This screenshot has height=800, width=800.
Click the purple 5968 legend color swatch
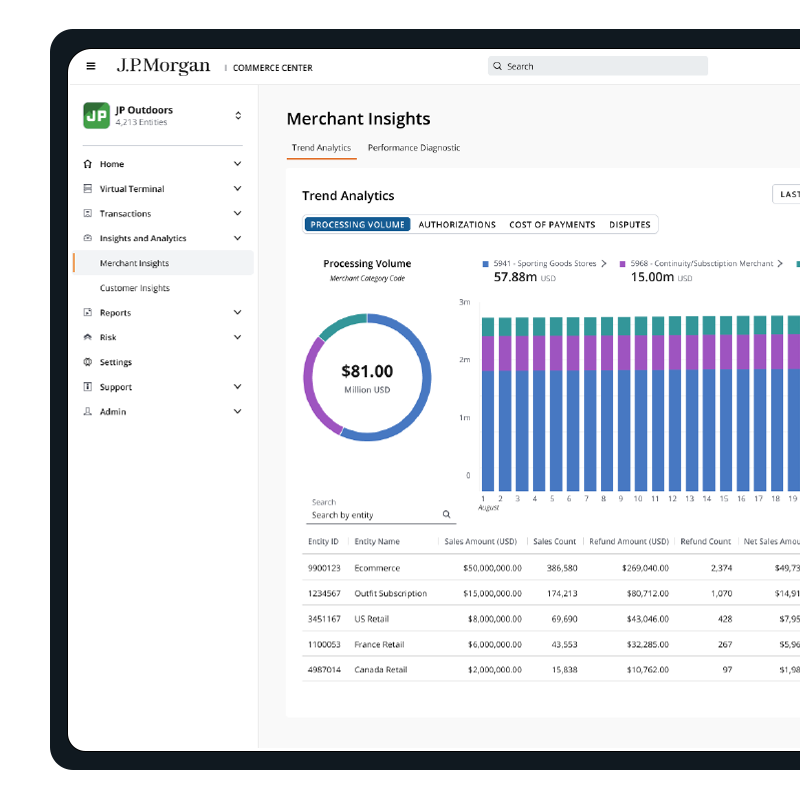tap(622, 264)
